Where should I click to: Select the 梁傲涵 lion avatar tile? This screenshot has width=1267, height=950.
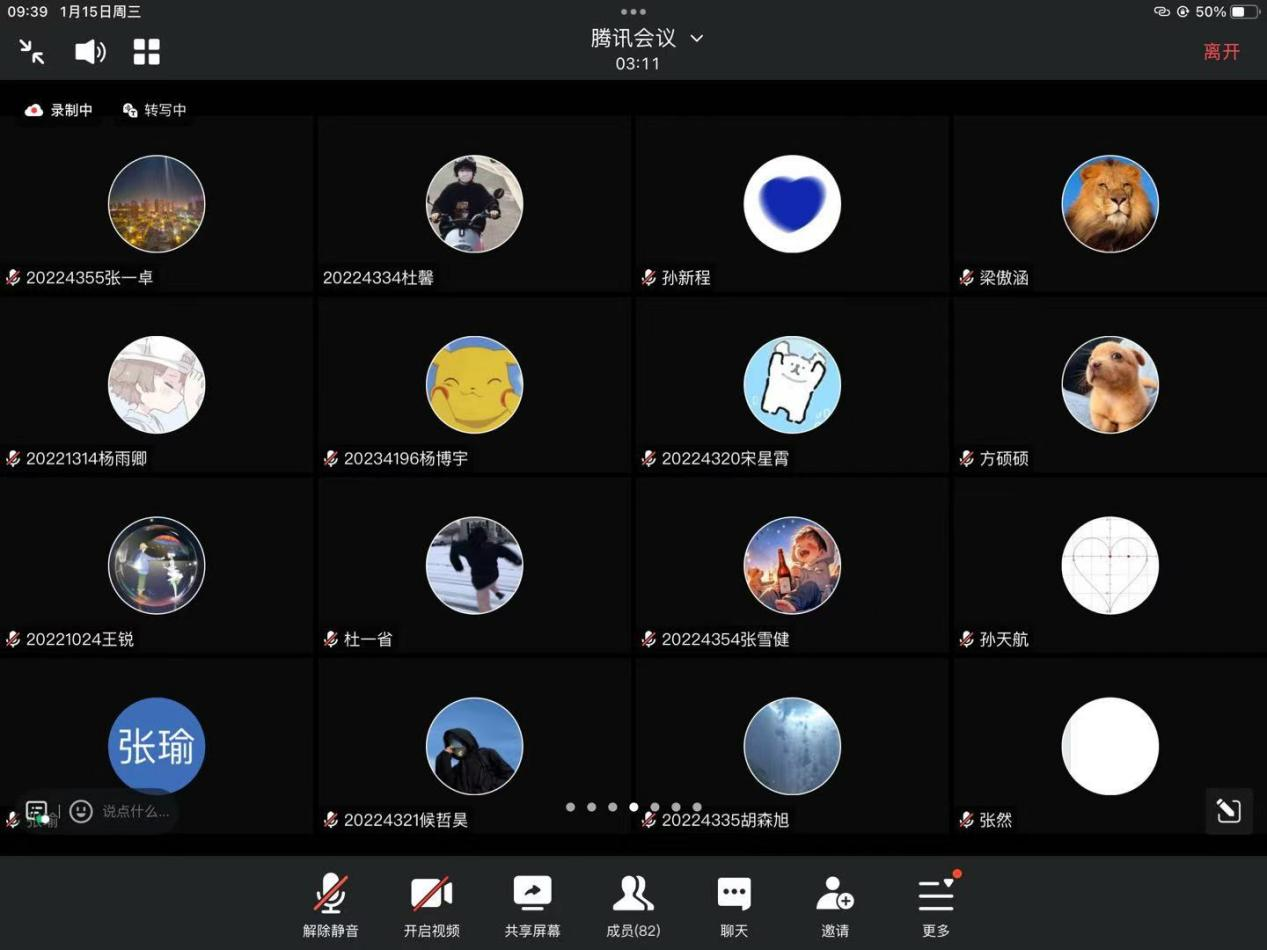click(1109, 204)
